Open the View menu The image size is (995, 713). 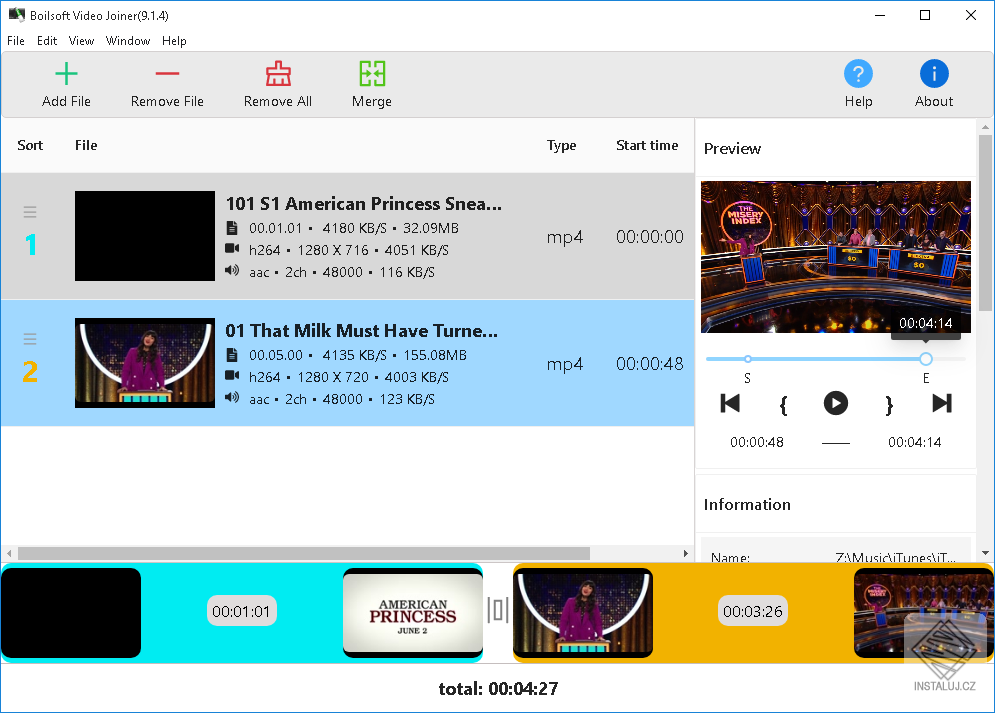81,41
